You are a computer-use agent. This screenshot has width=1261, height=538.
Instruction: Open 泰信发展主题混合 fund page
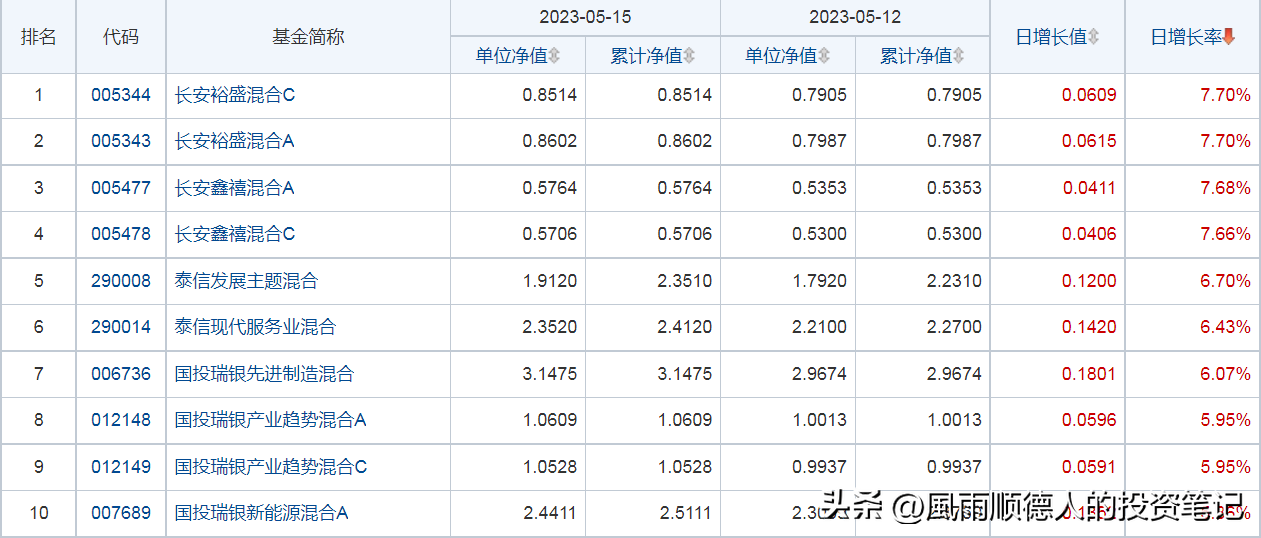[246, 281]
